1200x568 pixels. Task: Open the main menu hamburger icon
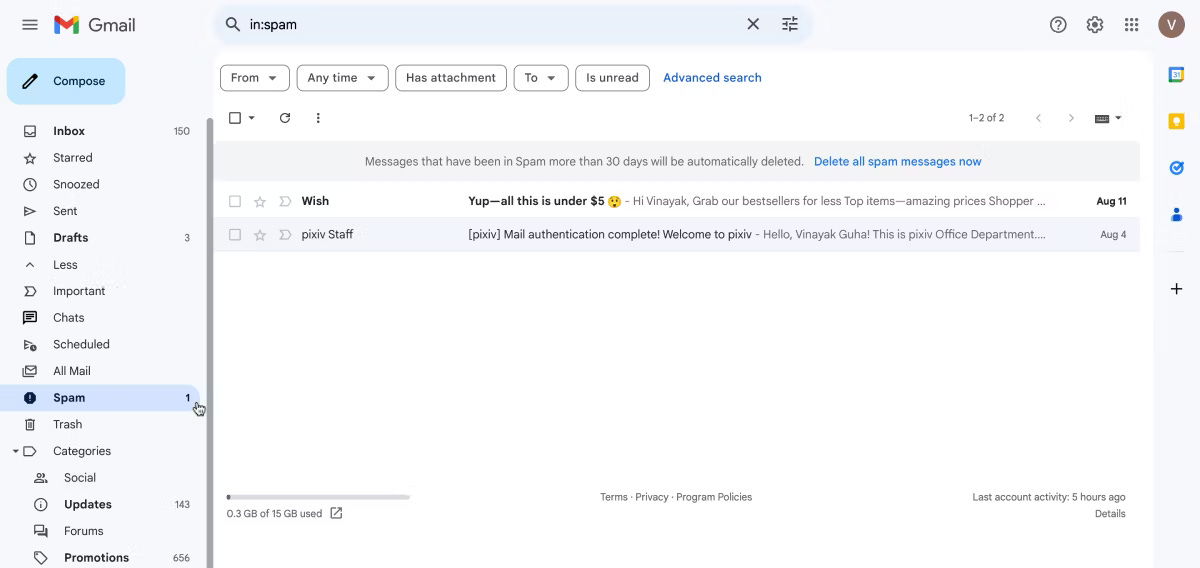pos(30,25)
